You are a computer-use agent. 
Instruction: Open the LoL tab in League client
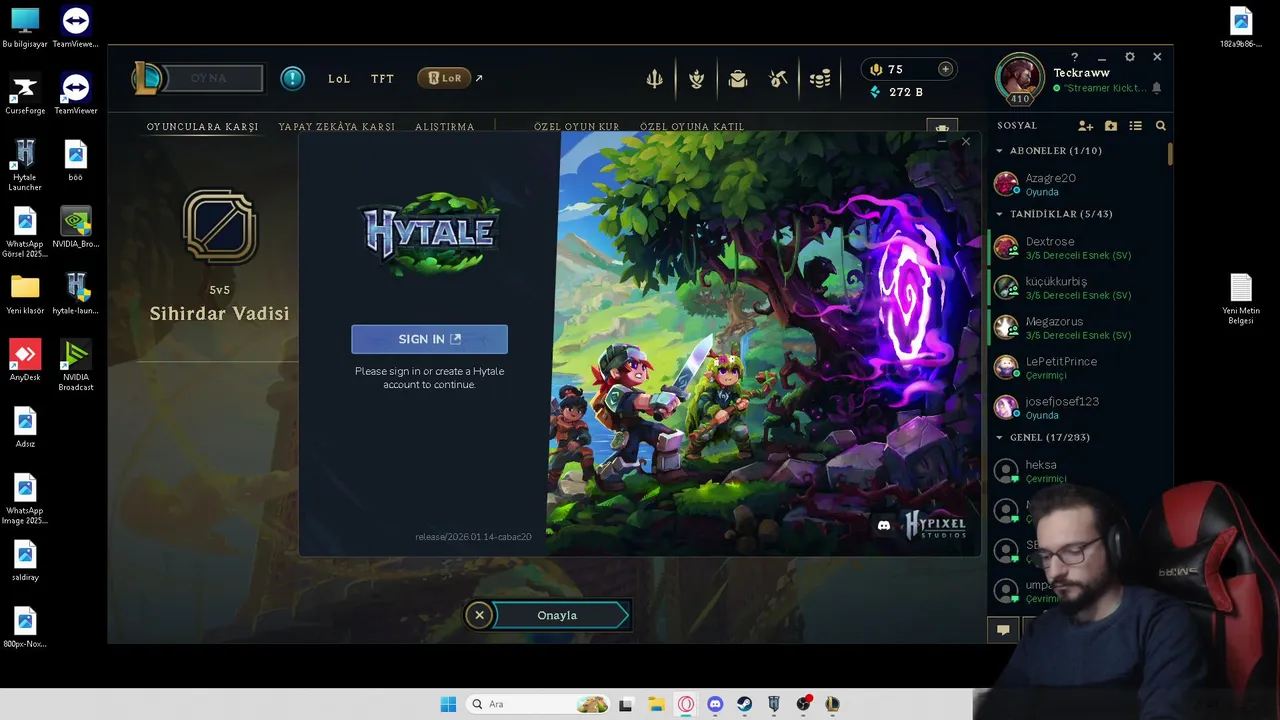click(x=339, y=78)
